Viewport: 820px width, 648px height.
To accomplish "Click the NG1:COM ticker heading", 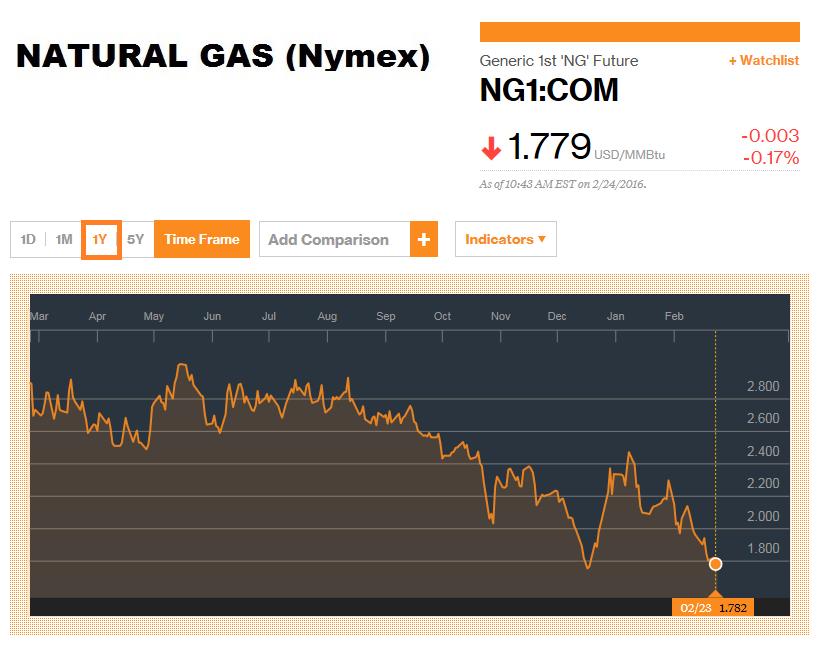I will click(549, 90).
